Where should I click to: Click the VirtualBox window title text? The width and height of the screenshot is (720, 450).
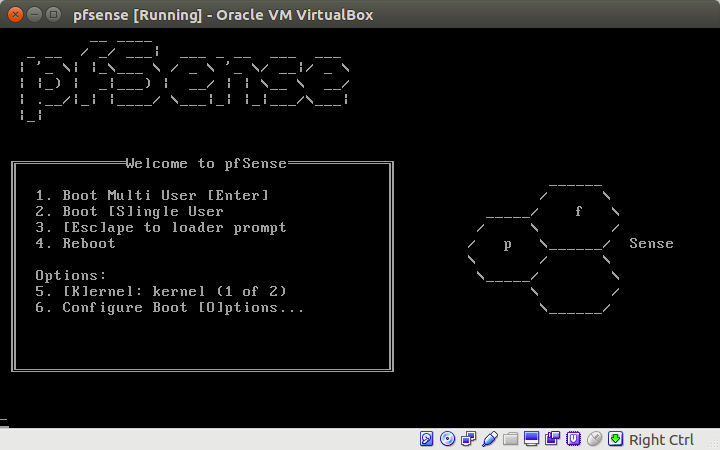click(x=223, y=15)
